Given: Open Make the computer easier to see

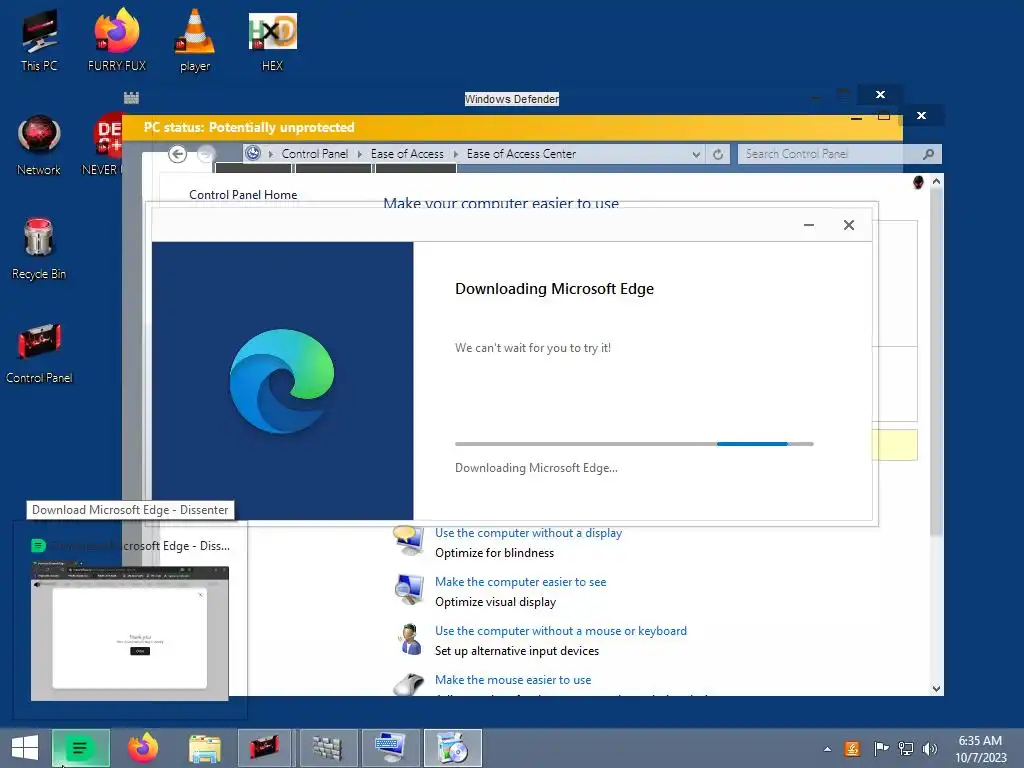Looking at the screenshot, I should point(520,582).
